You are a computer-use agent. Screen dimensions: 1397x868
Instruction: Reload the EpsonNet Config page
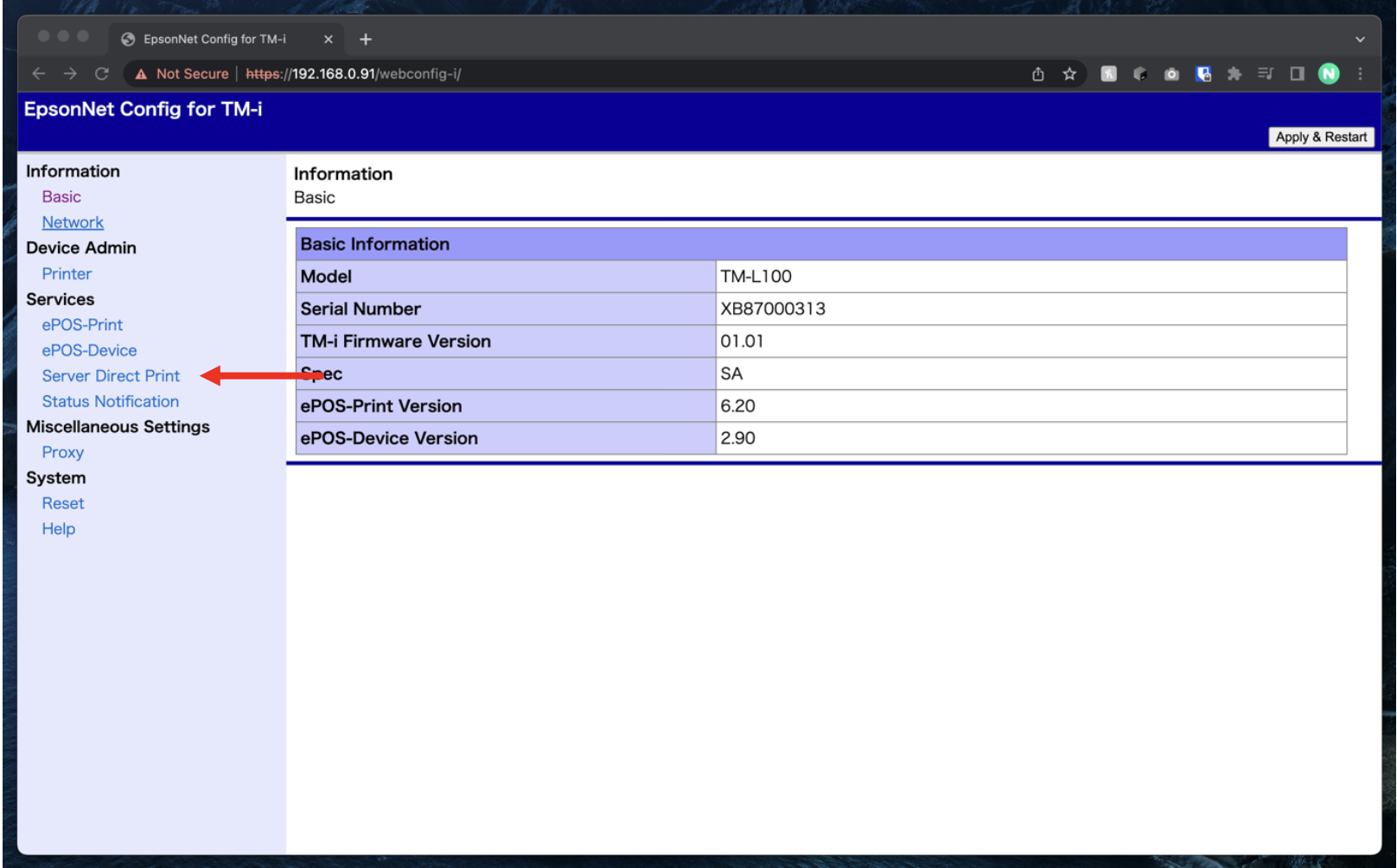[x=102, y=74]
